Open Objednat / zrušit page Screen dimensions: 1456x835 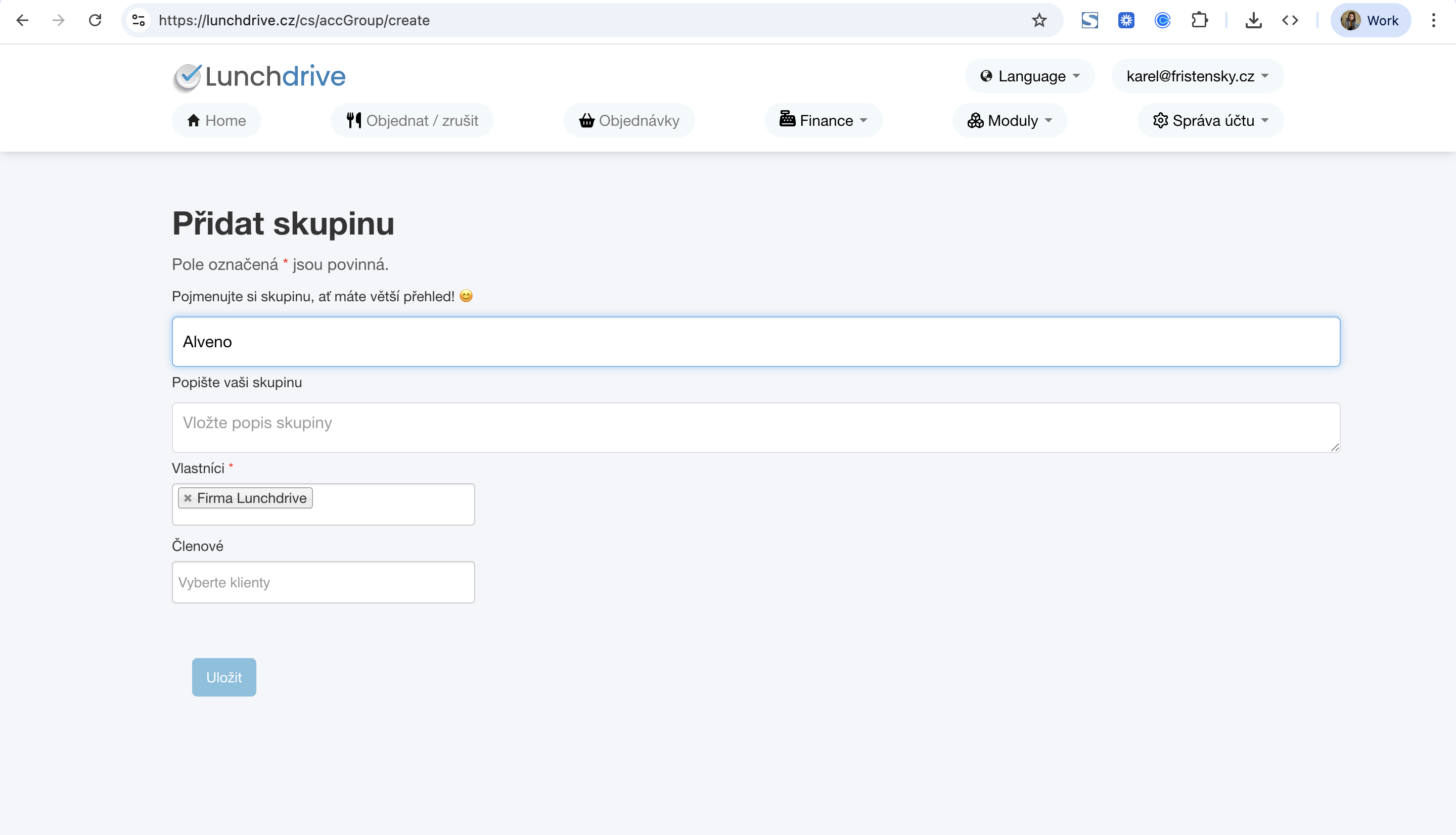point(412,120)
